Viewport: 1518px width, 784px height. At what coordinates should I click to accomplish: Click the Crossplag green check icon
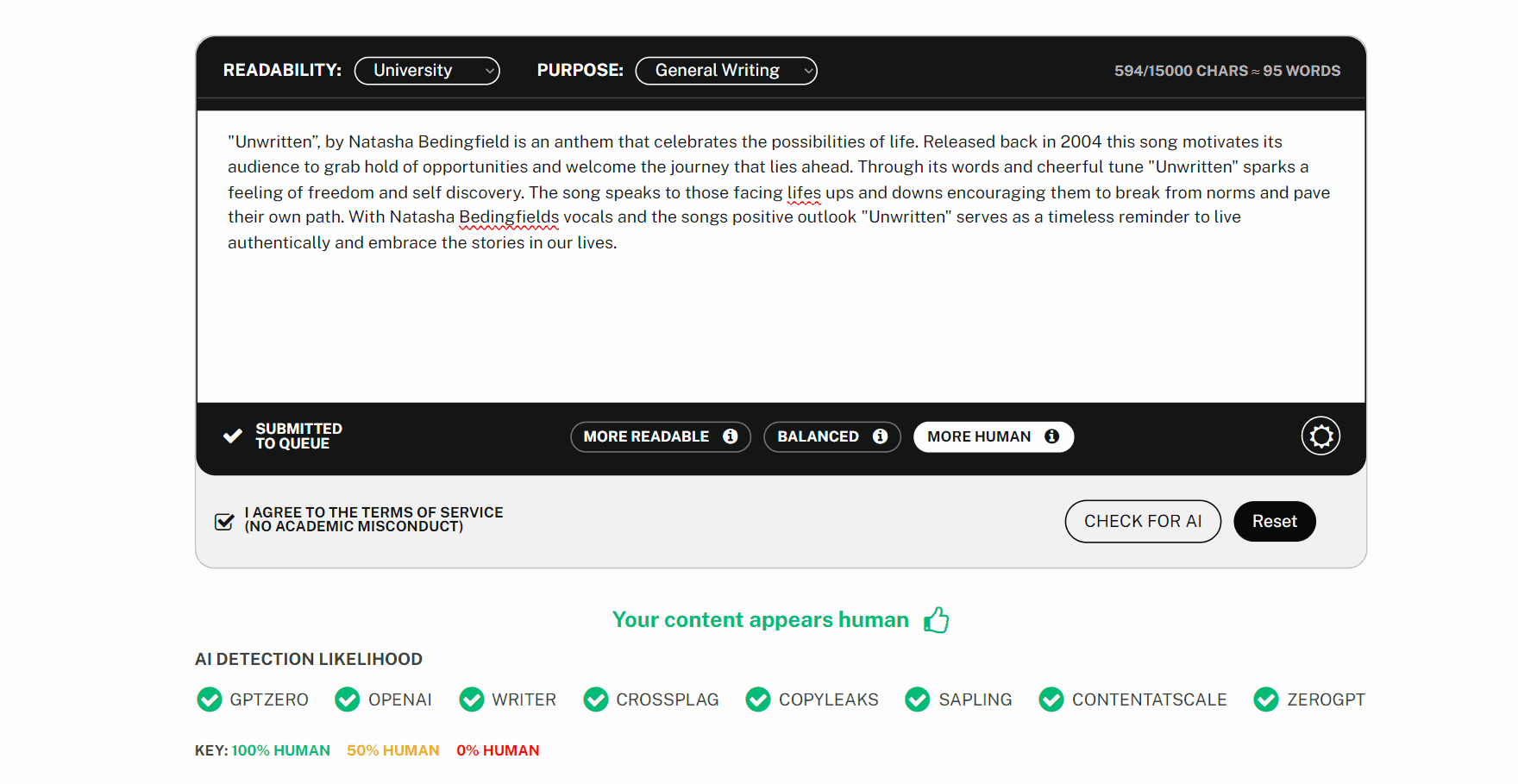pos(596,699)
